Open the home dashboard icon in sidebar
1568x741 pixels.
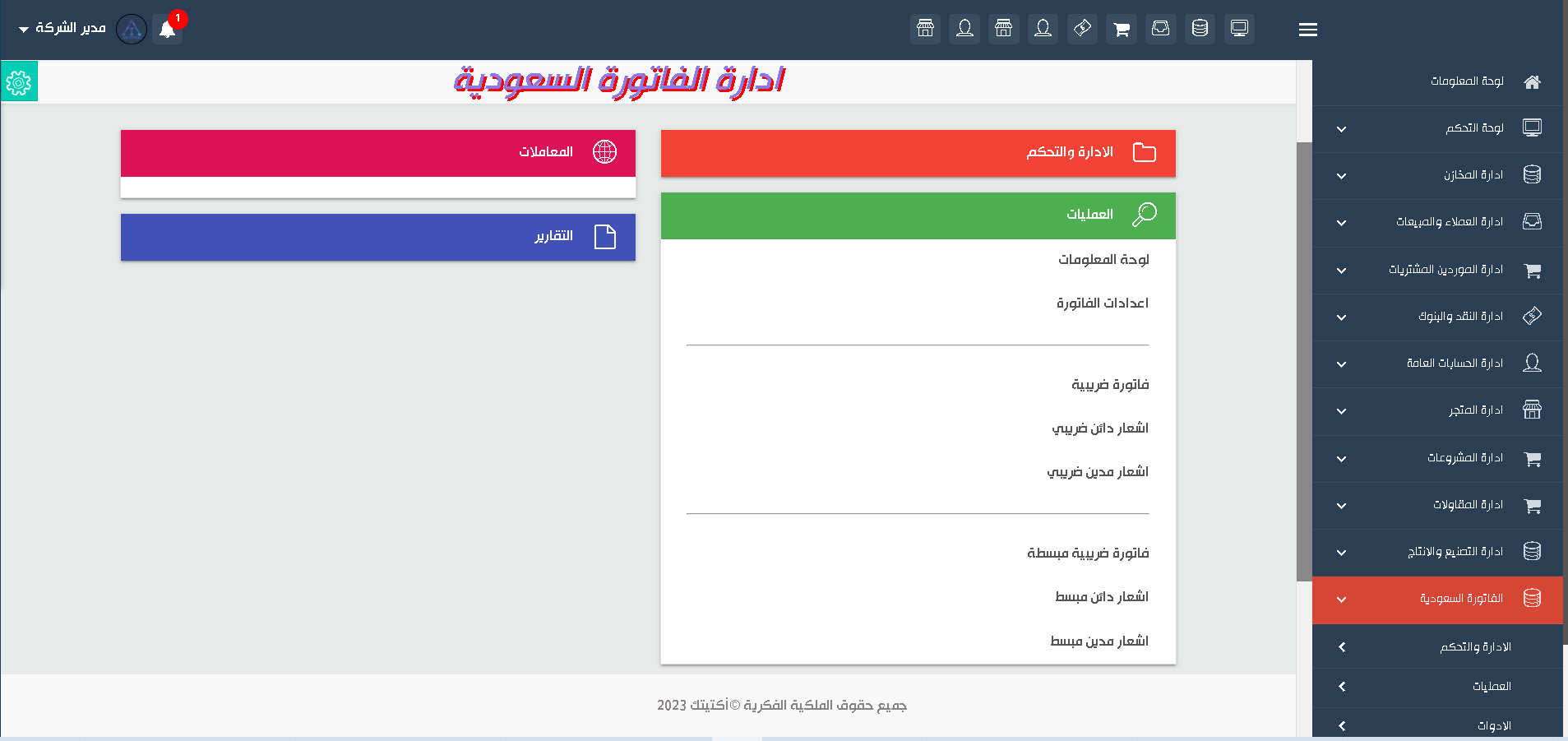pyautogui.click(x=1531, y=81)
